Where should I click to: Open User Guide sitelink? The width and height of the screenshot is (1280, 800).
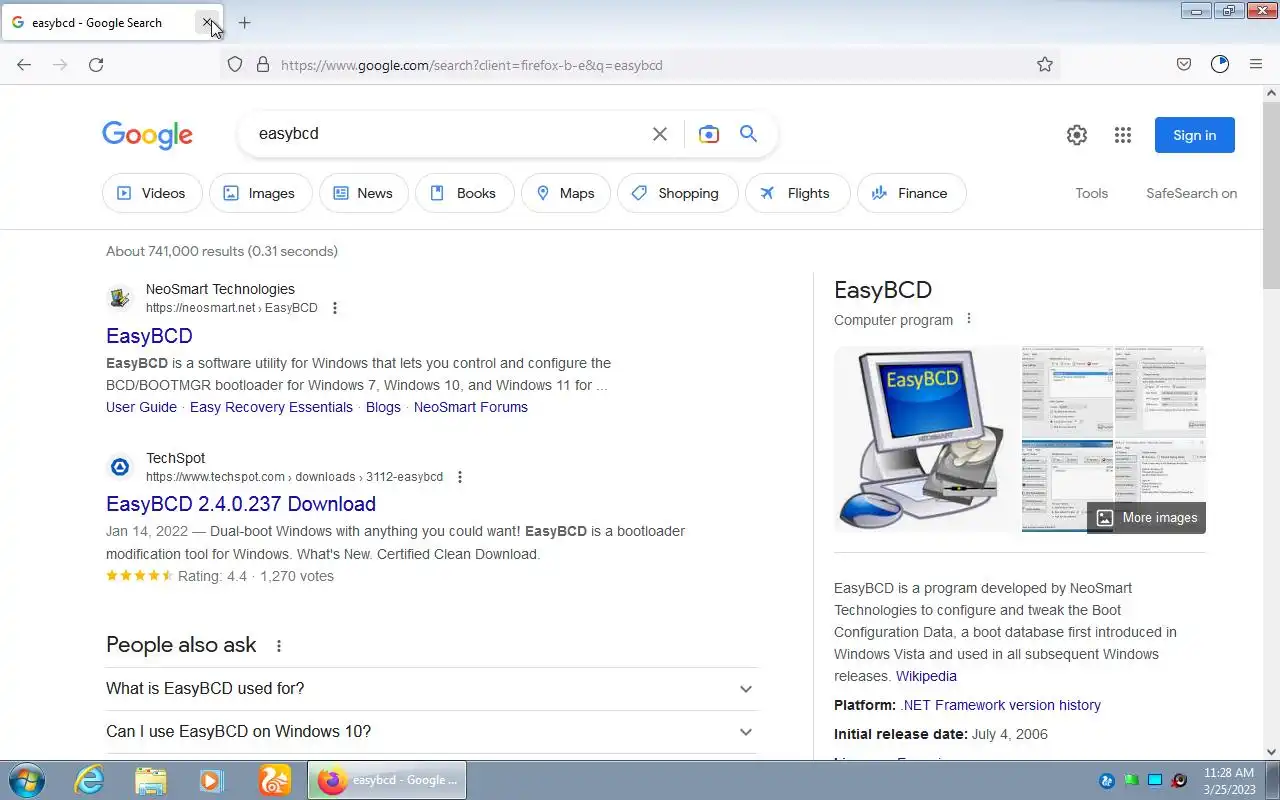point(141,407)
